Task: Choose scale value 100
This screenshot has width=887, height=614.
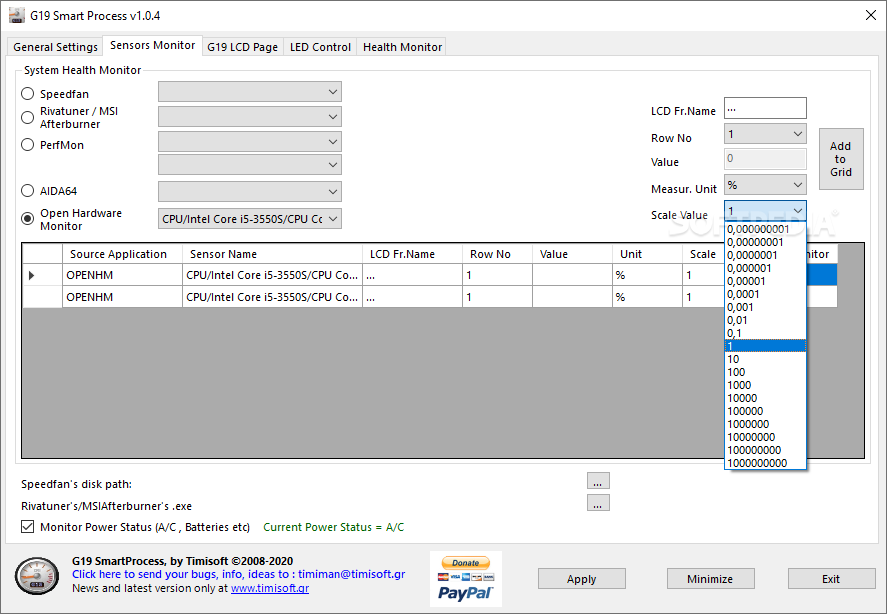Action: point(765,372)
